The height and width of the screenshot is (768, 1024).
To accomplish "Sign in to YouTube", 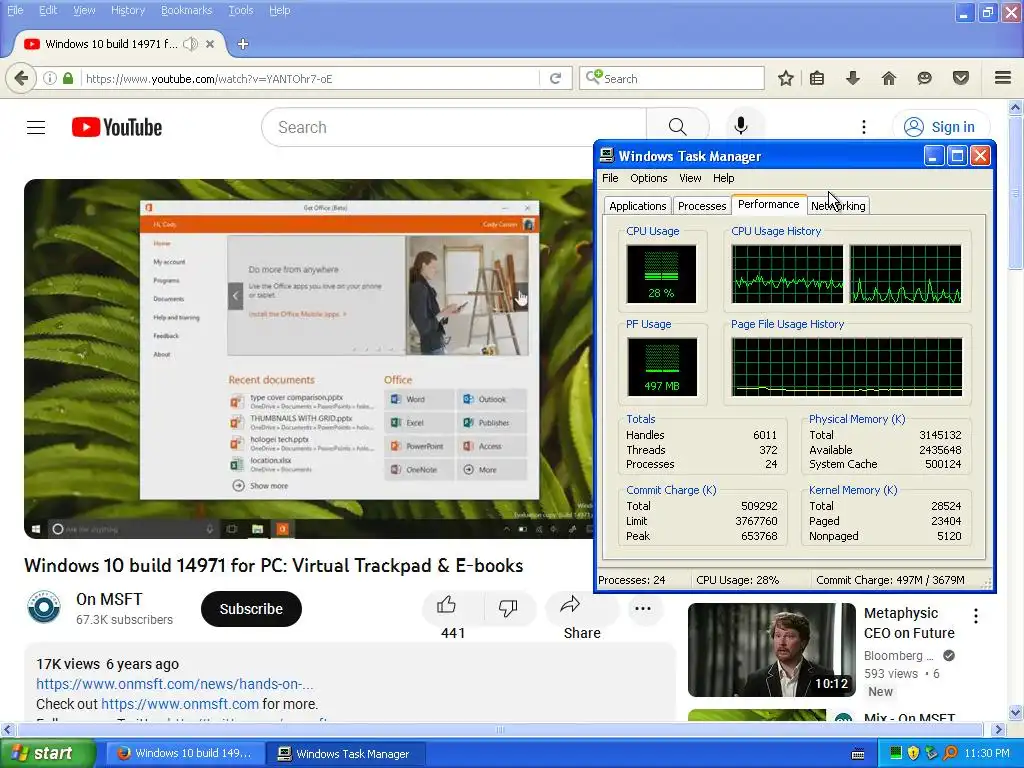I will (x=941, y=127).
